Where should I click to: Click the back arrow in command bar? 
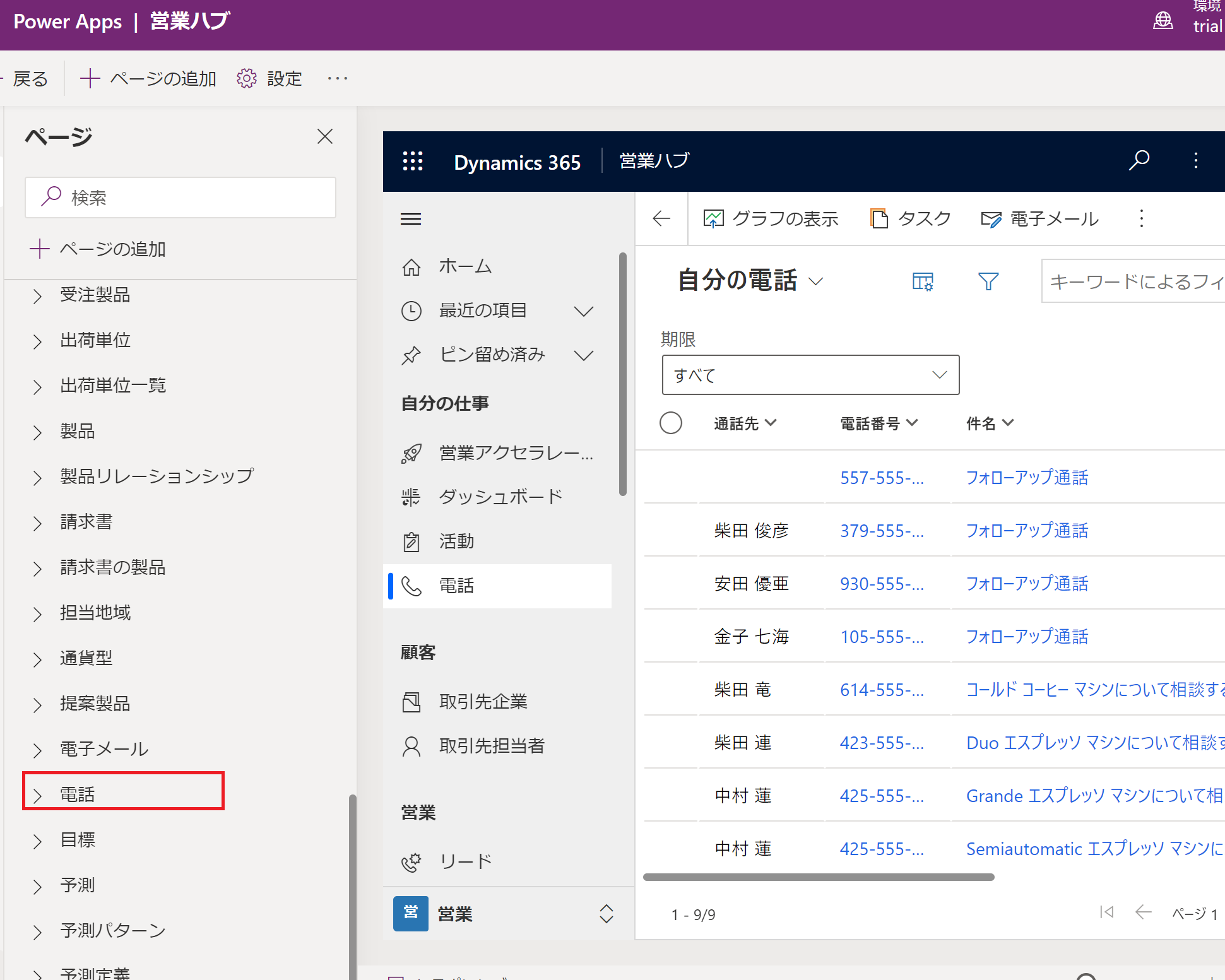(x=661, y=218)
